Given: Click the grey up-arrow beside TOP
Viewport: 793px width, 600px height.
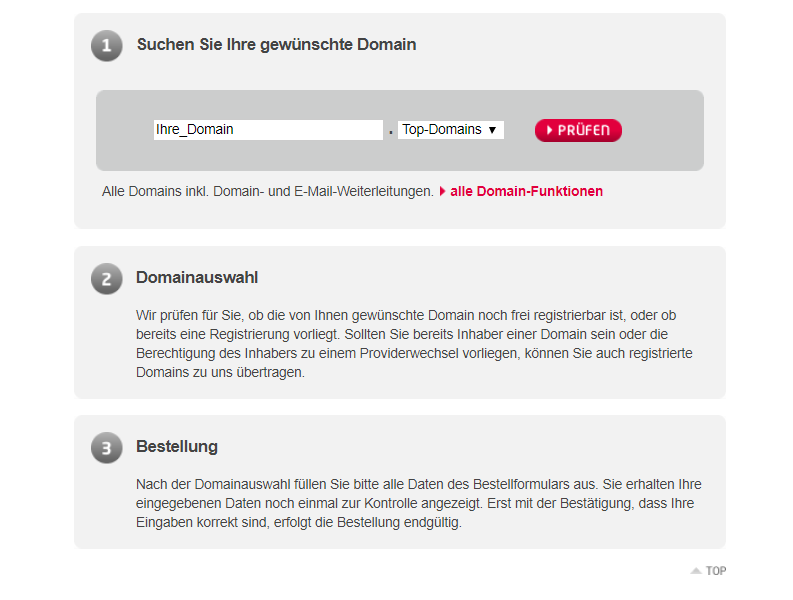Looking at the screenshot, I should pyautogui.click(x=696, y=571).
